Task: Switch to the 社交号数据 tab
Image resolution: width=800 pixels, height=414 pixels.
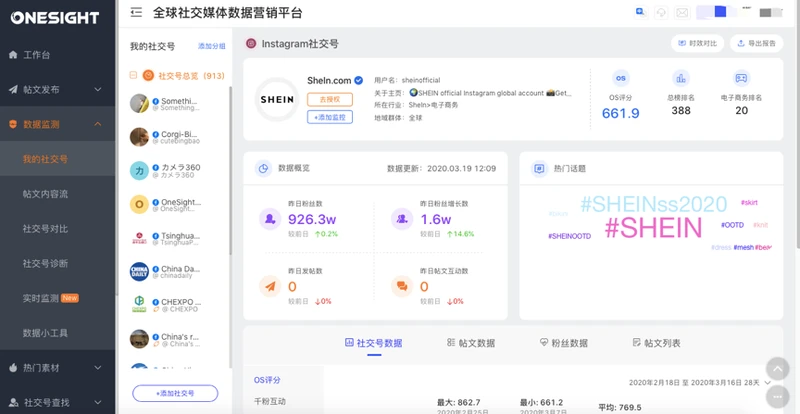Action: 374,343
